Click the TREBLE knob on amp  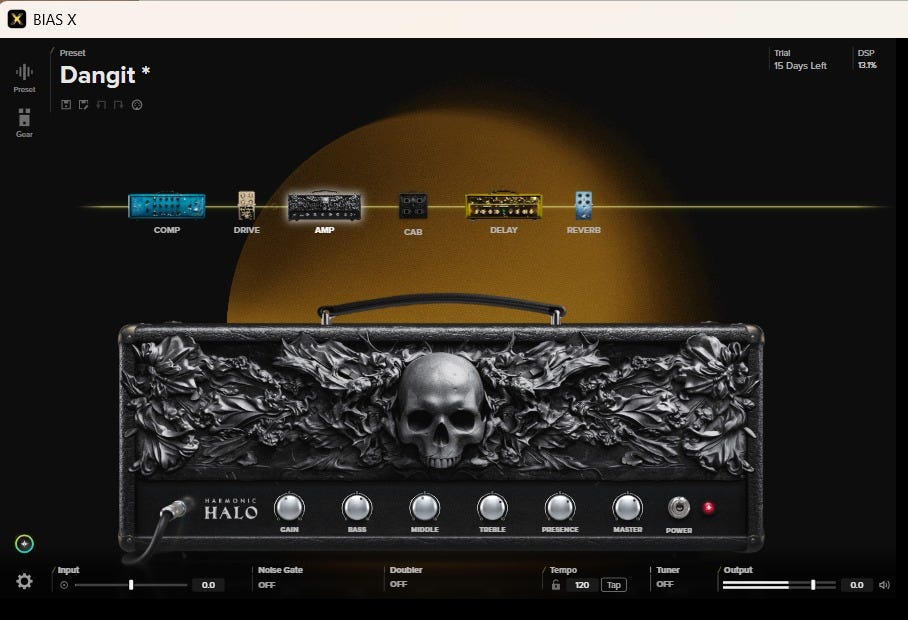(492, 508)
